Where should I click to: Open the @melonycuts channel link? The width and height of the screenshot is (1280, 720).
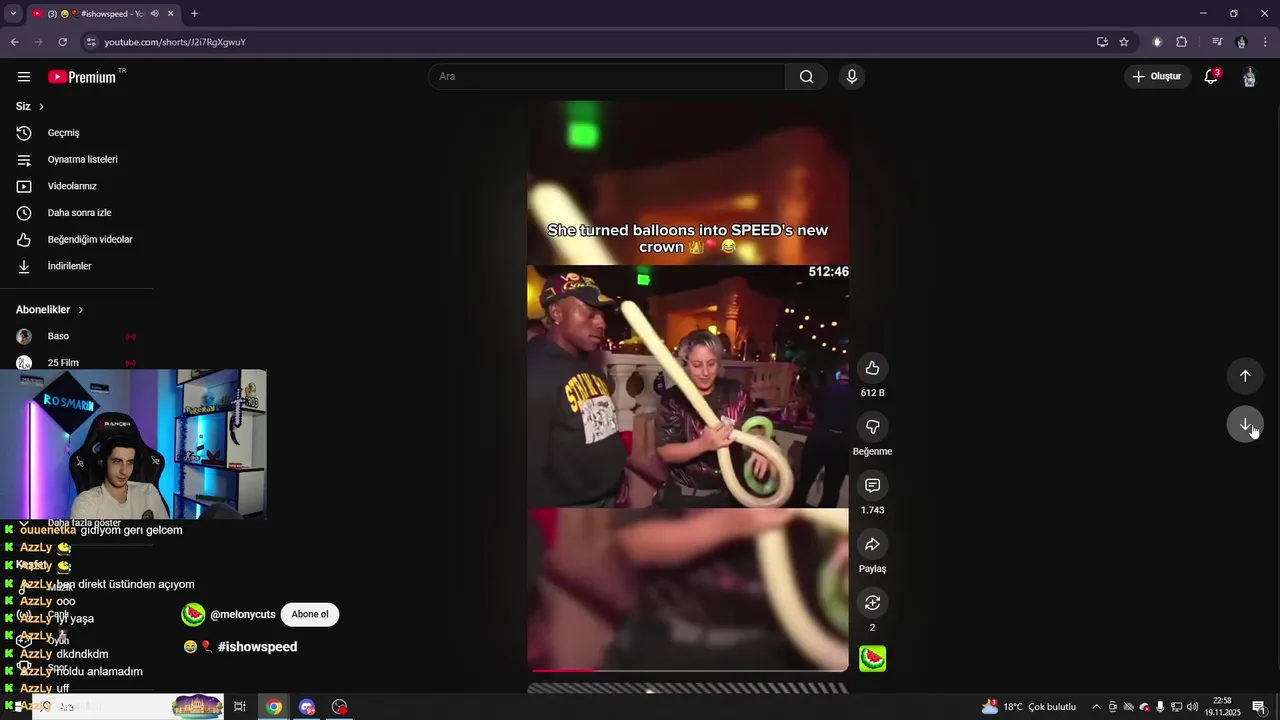click(x=243, y=615)
